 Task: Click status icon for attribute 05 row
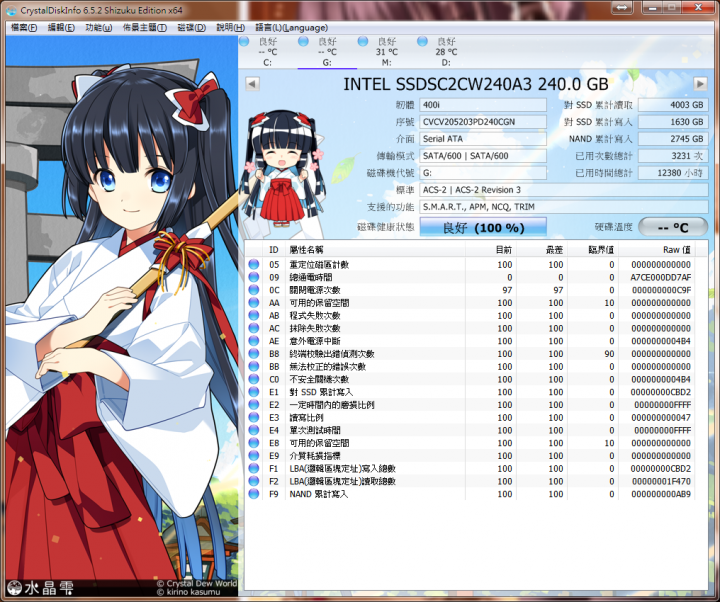coord(253,264)
